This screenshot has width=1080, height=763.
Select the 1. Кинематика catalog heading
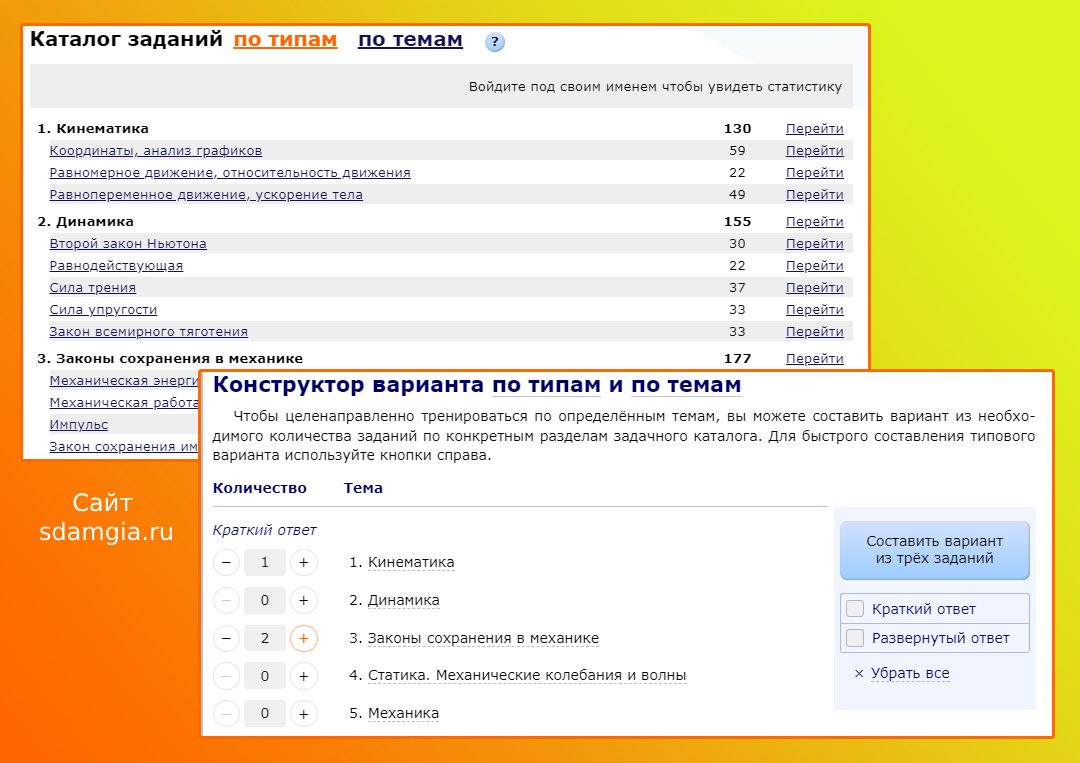pos(93,129)
